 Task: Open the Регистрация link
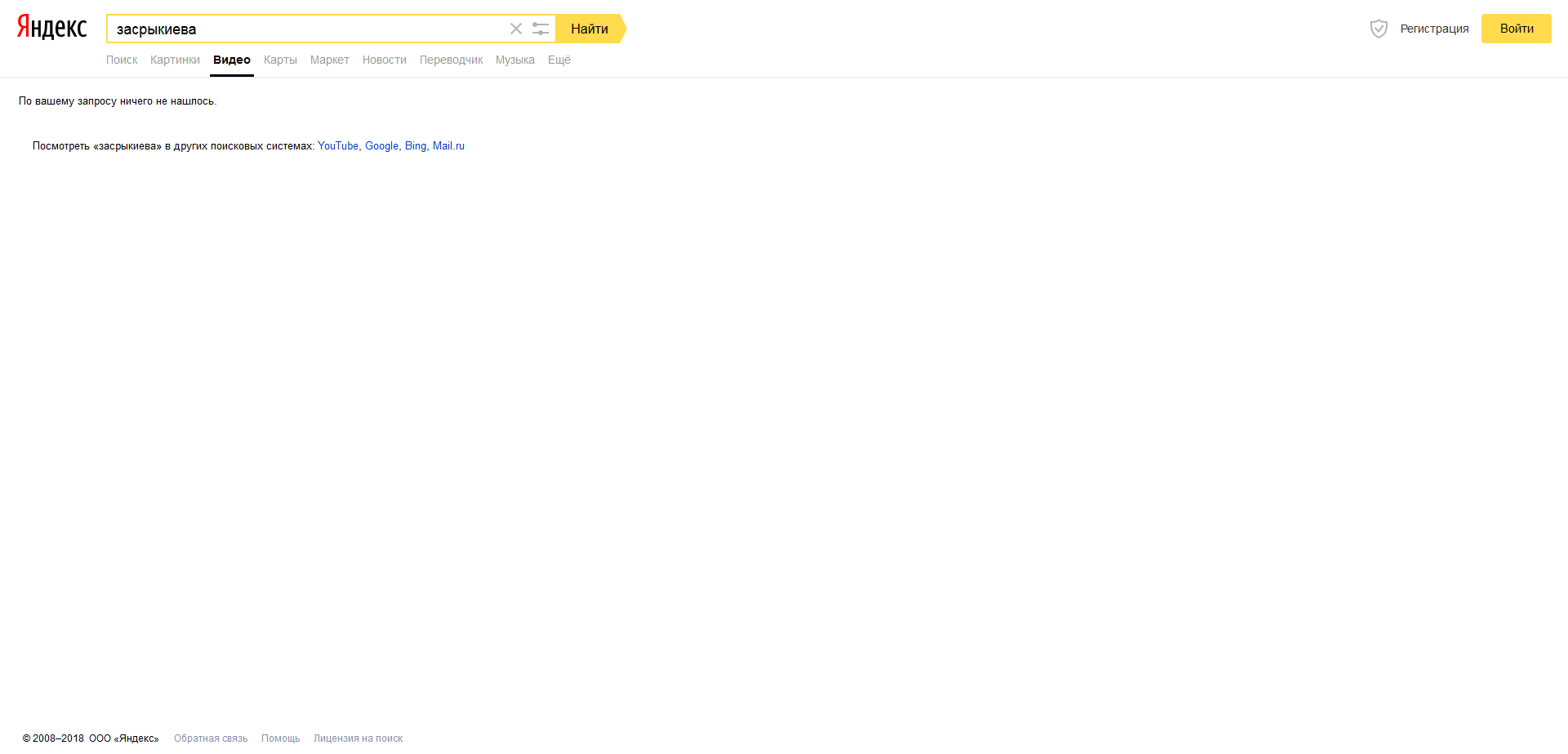point(1434,29)
